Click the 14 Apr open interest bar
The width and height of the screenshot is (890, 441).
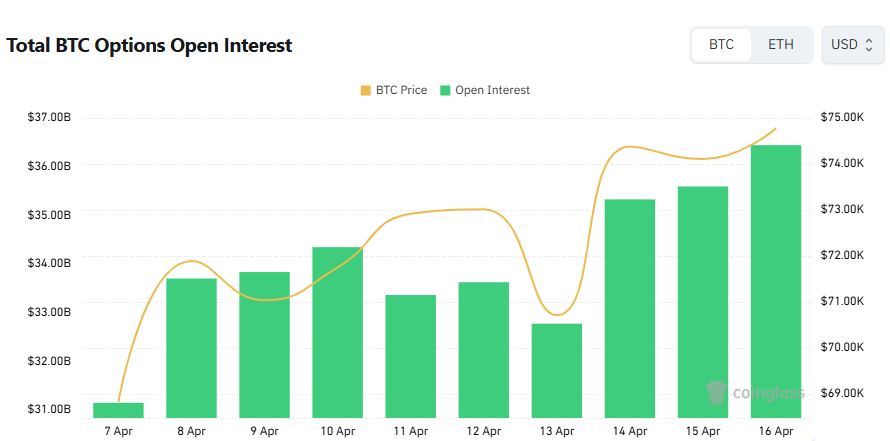[x=630, y=307]
